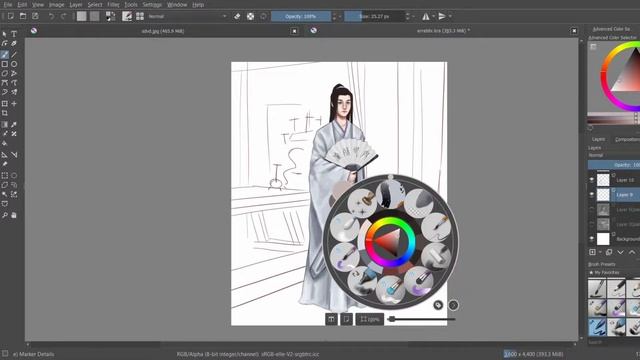Open My Favorites brush tag dropdown
The width and height of the screenshot is (640, 360).
coord(614,272)
